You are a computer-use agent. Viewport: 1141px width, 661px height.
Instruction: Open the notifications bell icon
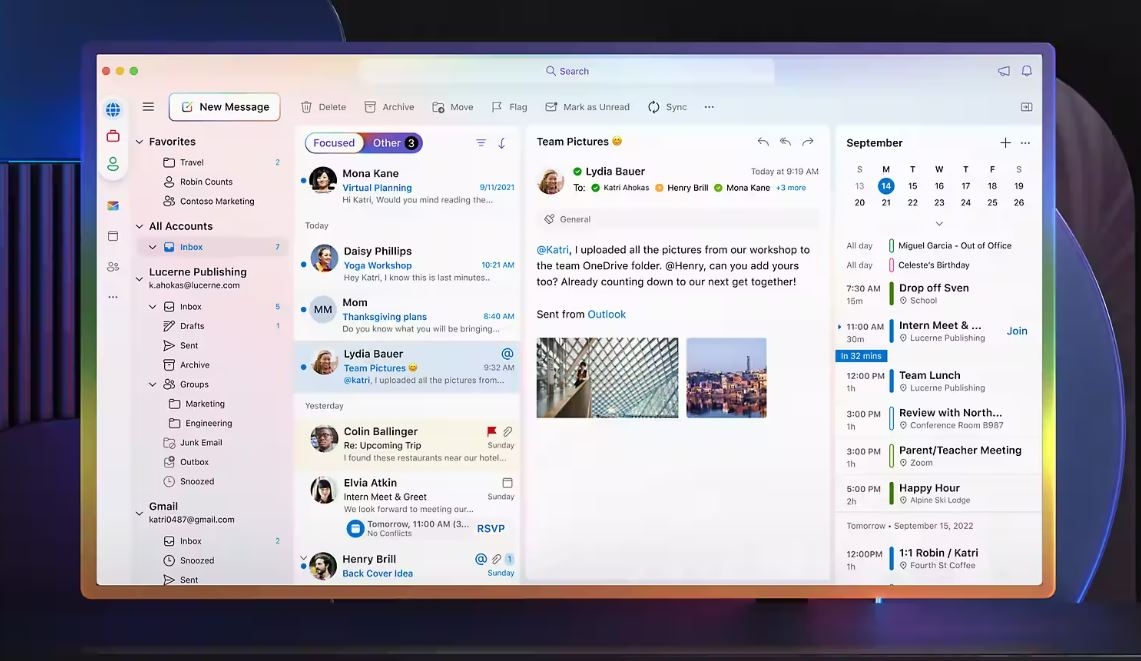click(1027, 71)
